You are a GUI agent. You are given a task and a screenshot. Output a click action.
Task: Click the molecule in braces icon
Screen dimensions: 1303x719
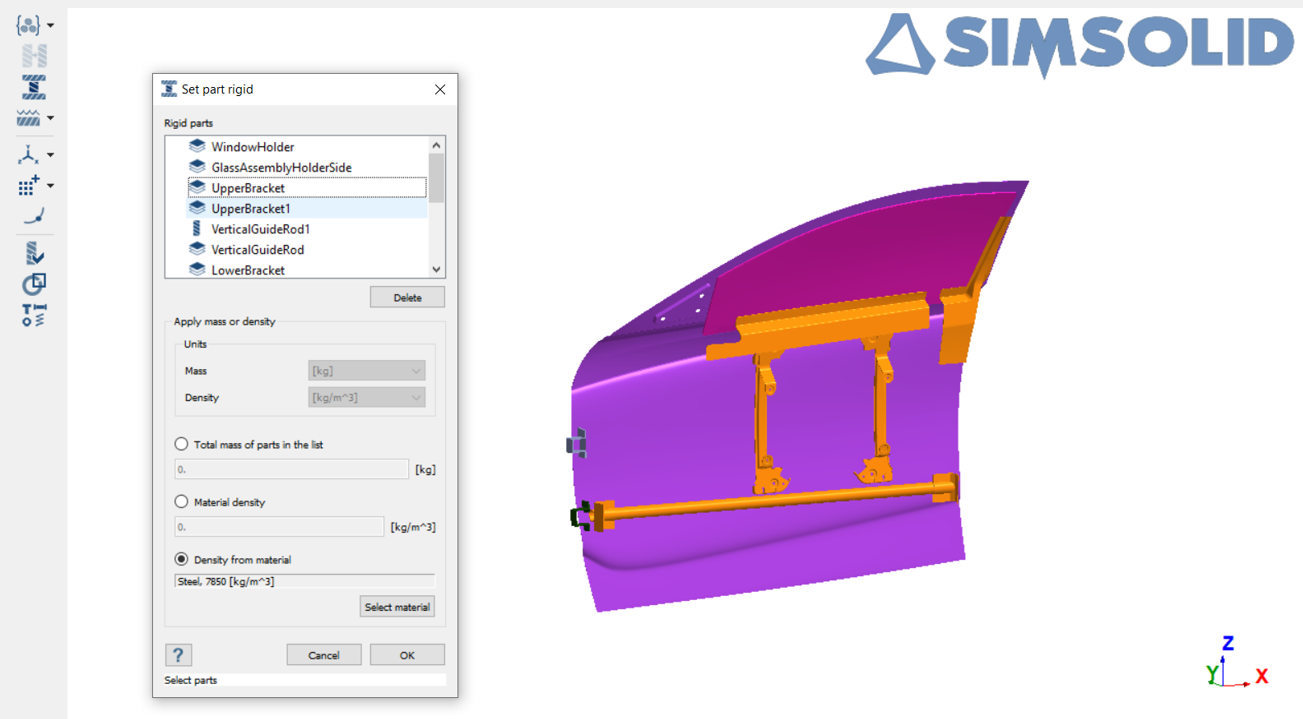coord(29,25)
